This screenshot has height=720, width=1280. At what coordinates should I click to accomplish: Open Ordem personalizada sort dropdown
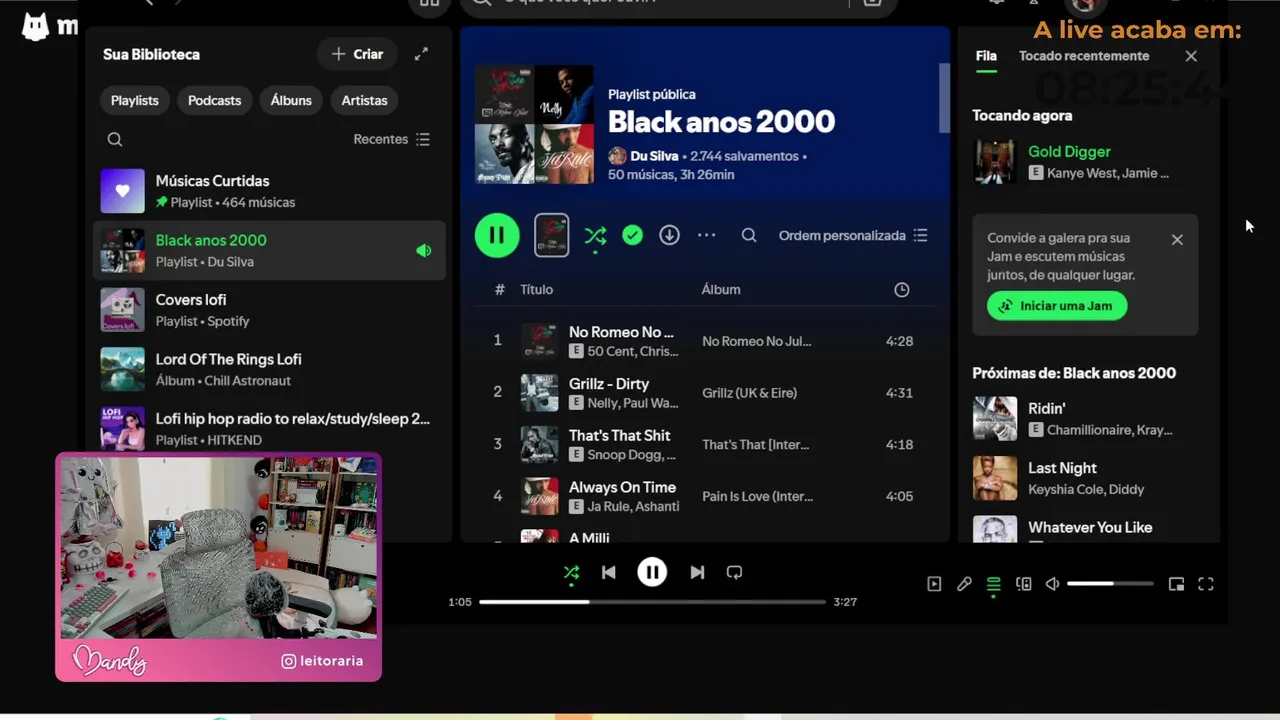coord(853,235)
